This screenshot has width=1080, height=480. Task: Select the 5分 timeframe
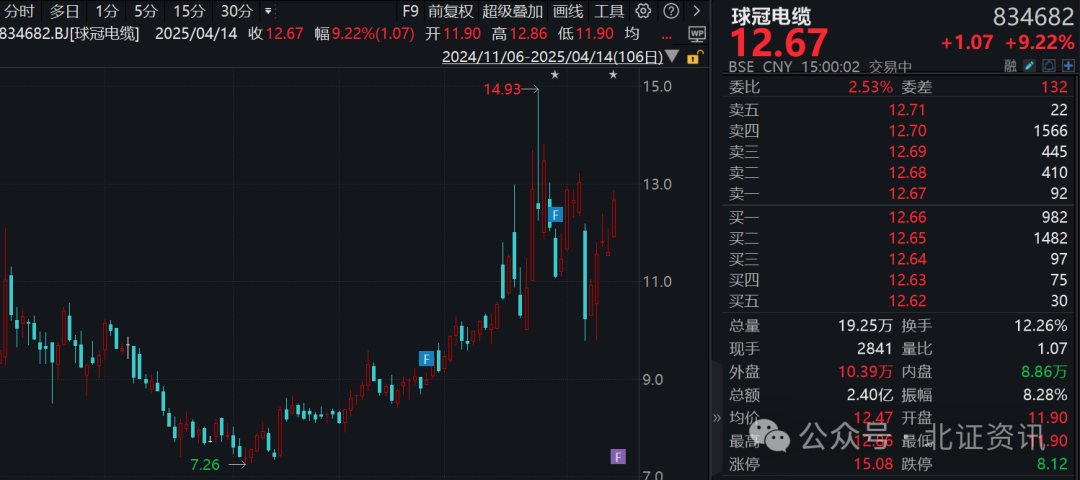pos(145,11)
